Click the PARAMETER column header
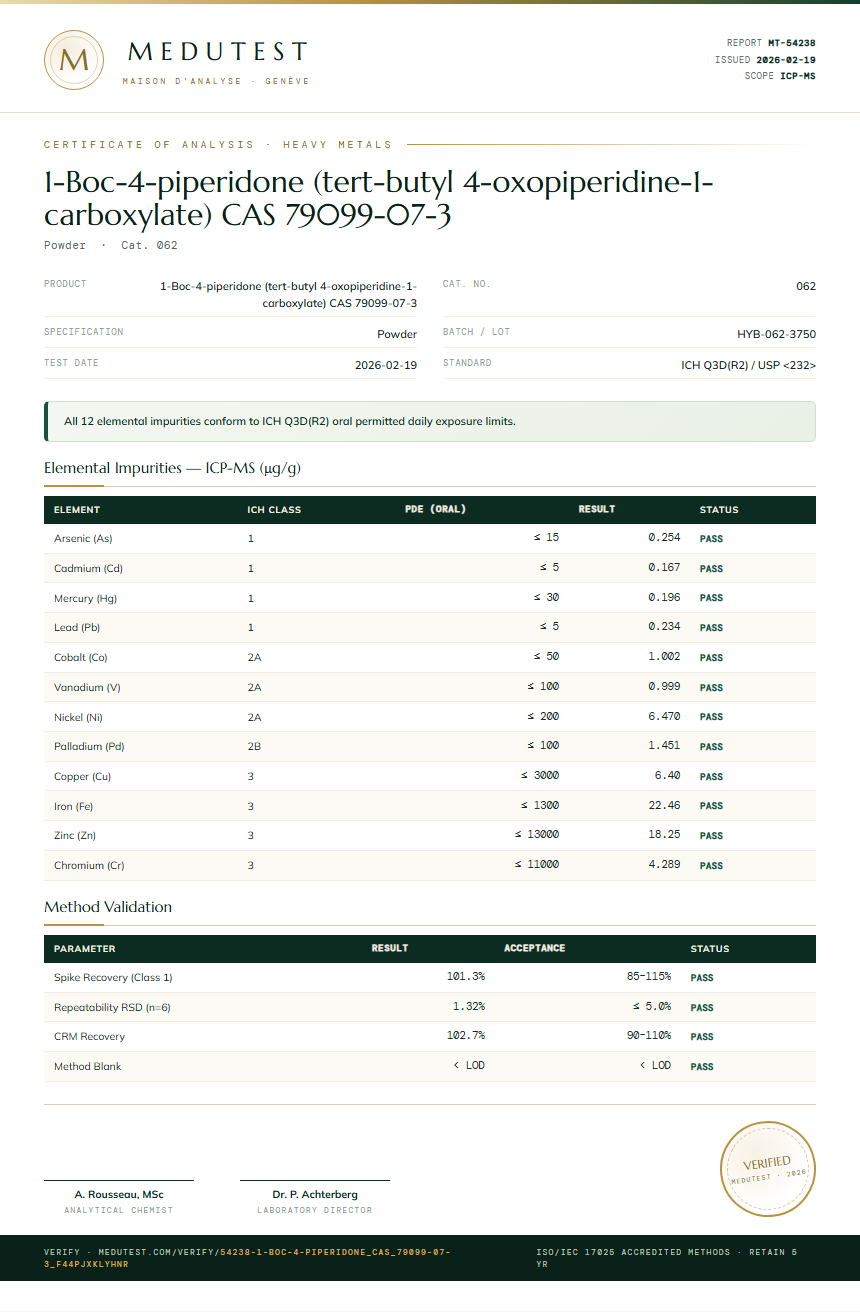Screen dimensions: 860x1312 coord(84,949)
